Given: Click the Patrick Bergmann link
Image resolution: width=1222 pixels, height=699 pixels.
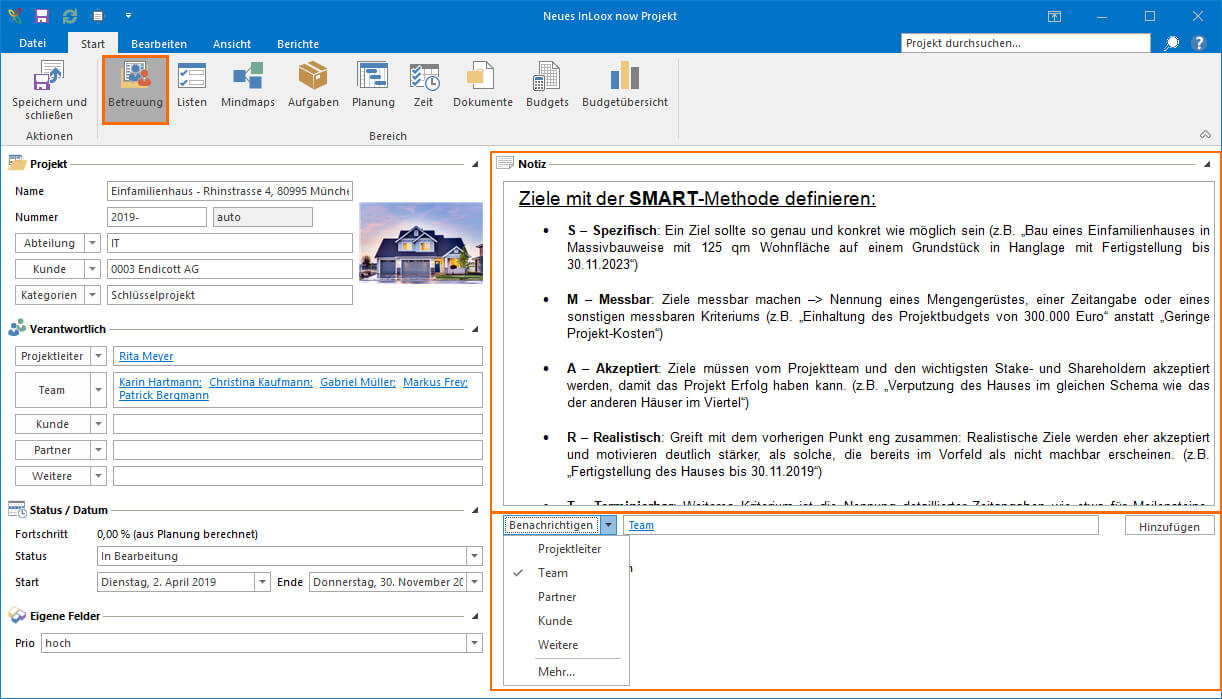Looking at the screenshot, I should tap(164, 396).
